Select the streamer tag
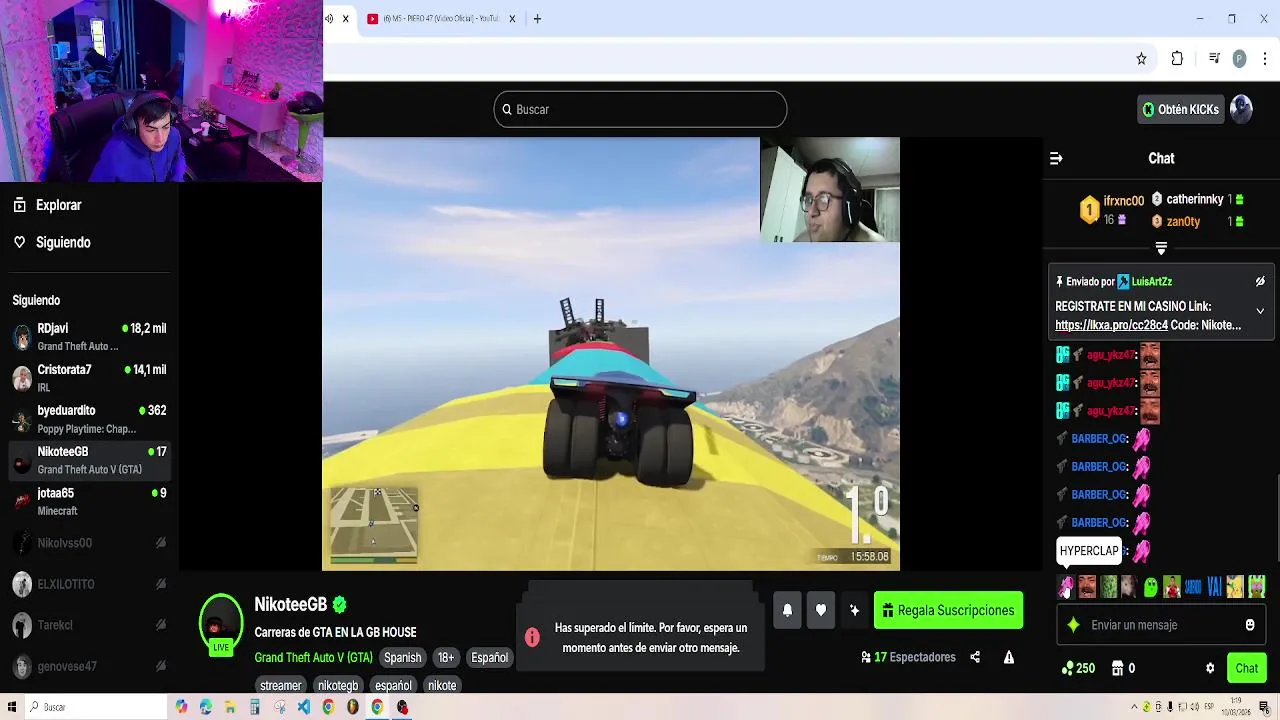The width and height of the screenshot is (1280, 720). click(x=280, y=685)
